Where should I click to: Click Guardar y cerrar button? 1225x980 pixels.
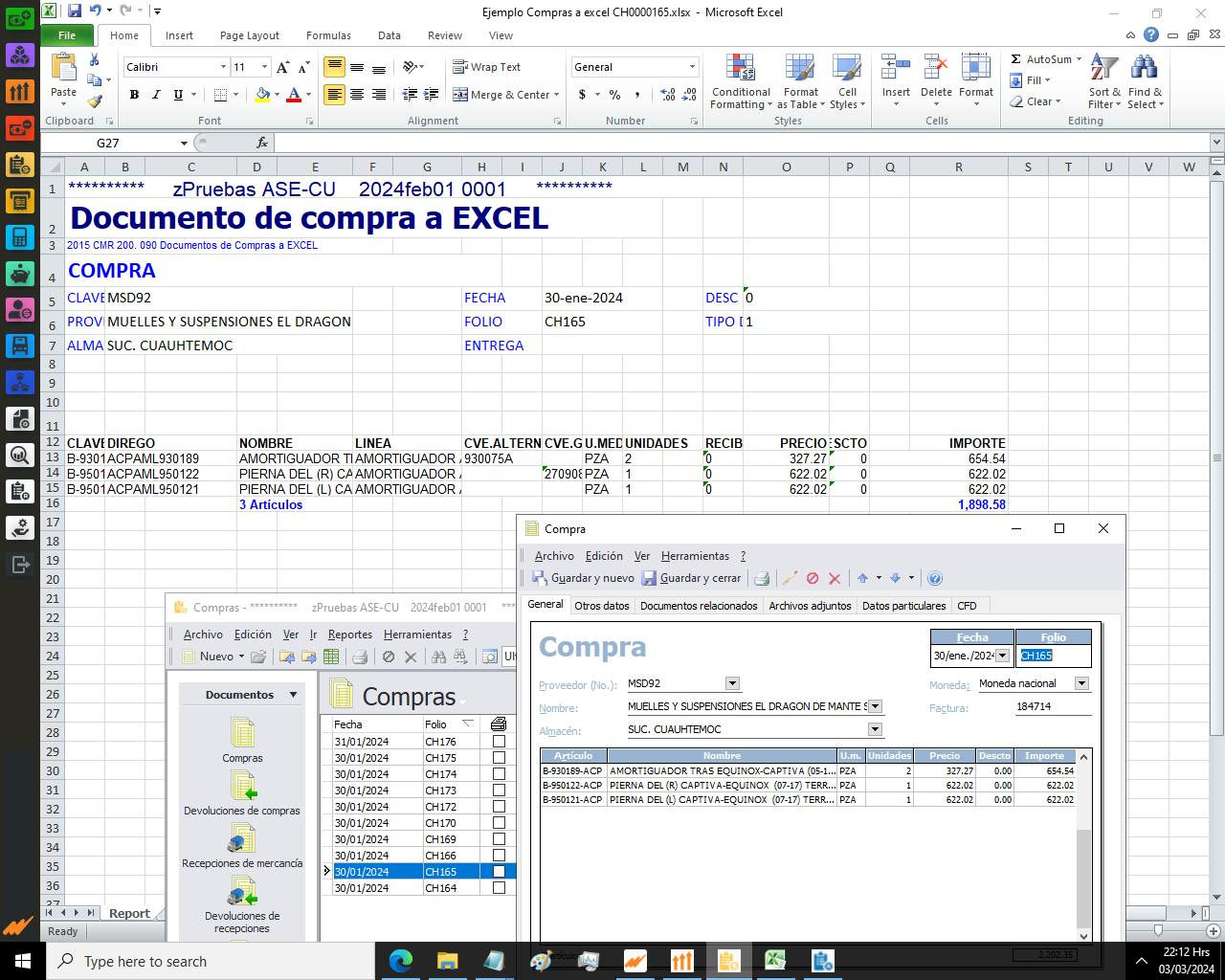691,578
